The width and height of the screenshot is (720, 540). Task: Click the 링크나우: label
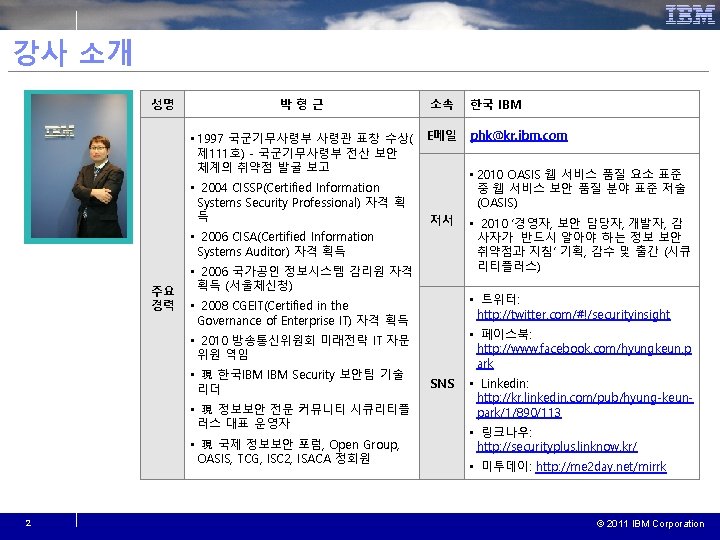(506, 432)
